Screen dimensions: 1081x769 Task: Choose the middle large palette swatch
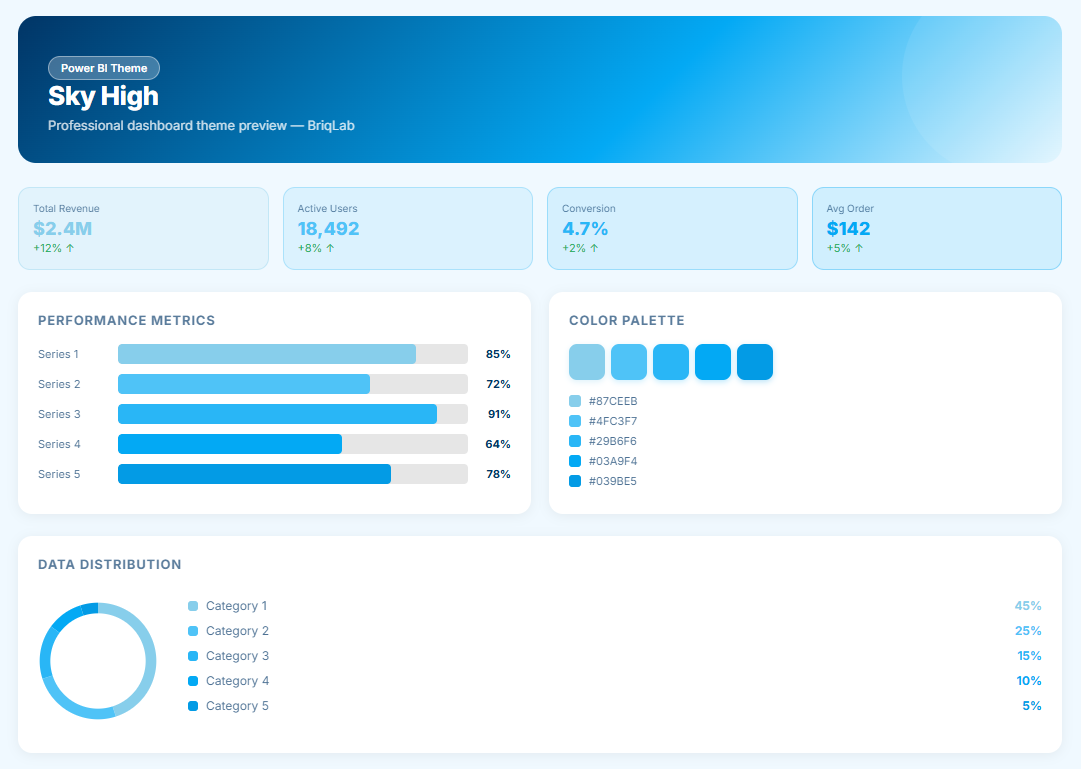tap(671, 362)
